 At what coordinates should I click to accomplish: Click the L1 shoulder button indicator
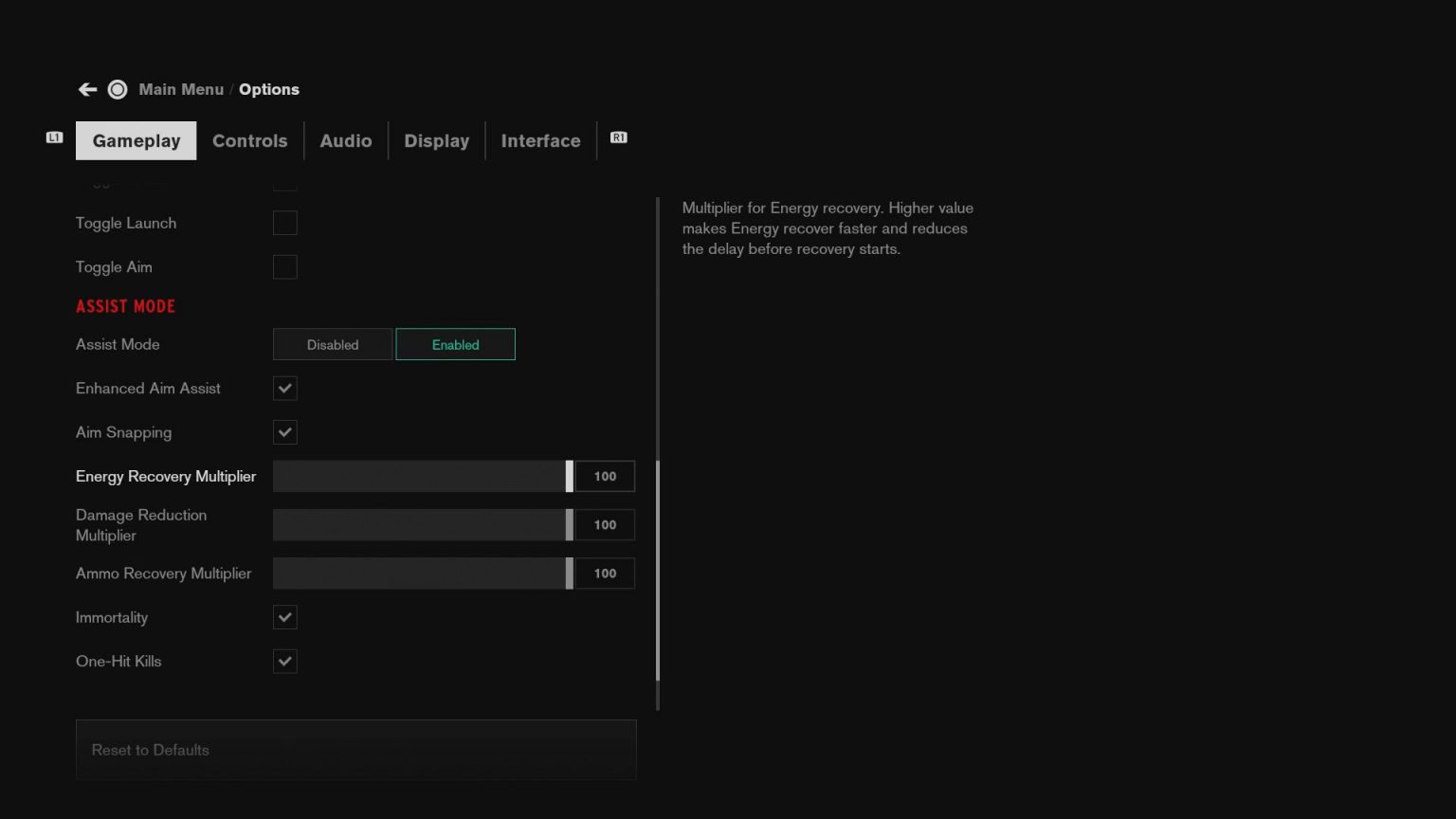tap(54, 137)
